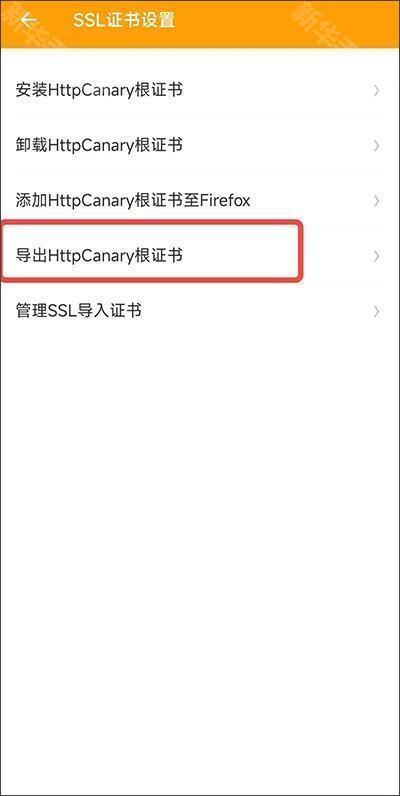
Task: Open 管理SSL导入证书 entry
Action: pos(200,311)
